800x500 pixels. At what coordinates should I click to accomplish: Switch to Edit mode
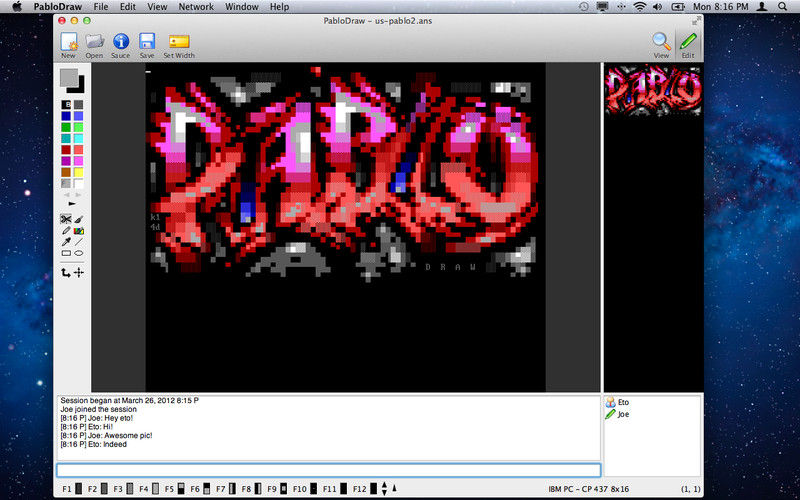click(688, 42)
